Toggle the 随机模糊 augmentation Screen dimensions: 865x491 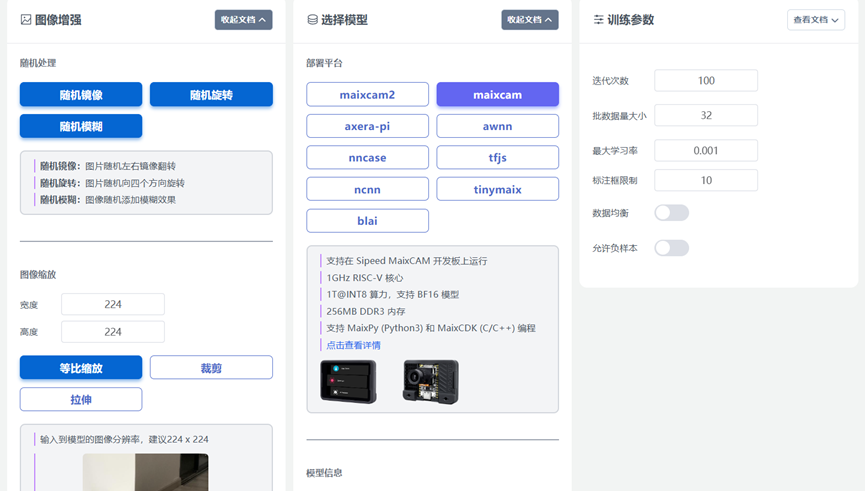click(x=81, y=126)
